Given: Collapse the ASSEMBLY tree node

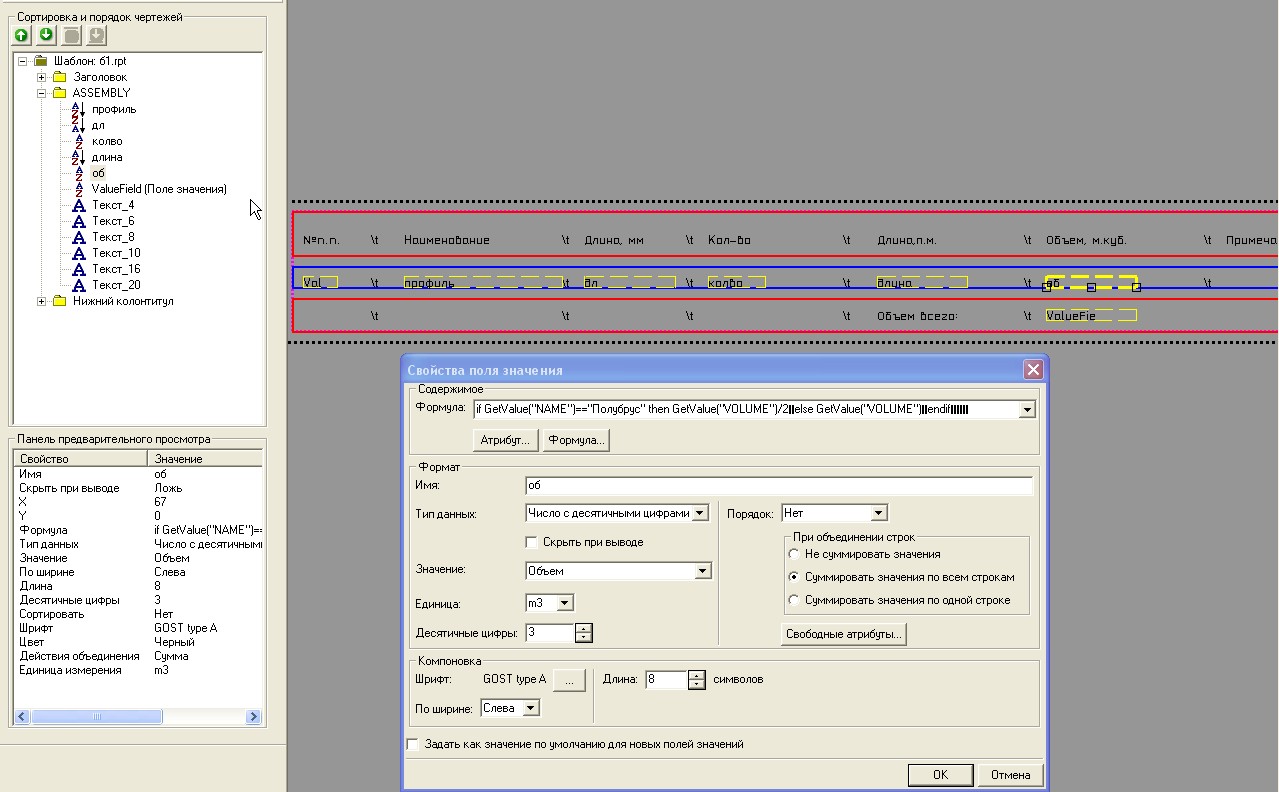Looking at the screenshot, I should (x=42, y=93).
